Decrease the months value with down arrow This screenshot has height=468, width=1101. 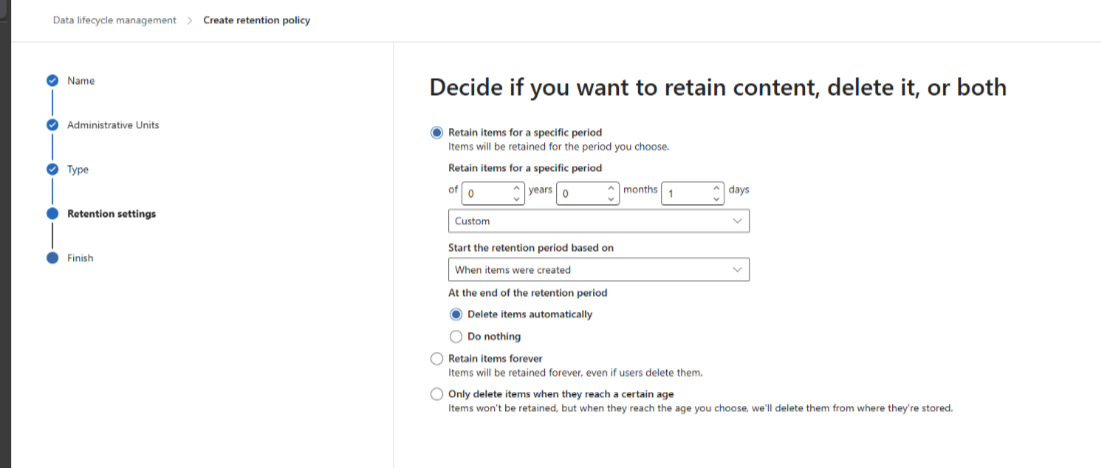pos(613,199)
